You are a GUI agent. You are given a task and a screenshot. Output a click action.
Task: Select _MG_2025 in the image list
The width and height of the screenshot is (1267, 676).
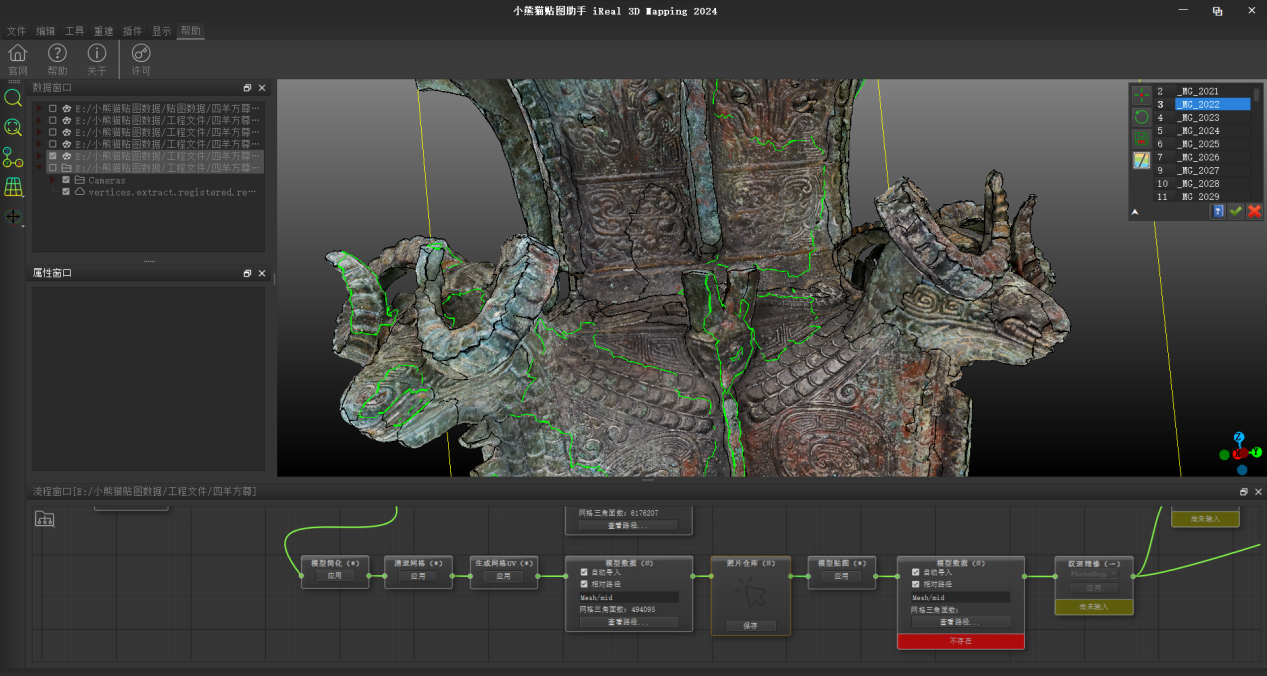point(1212,144)
